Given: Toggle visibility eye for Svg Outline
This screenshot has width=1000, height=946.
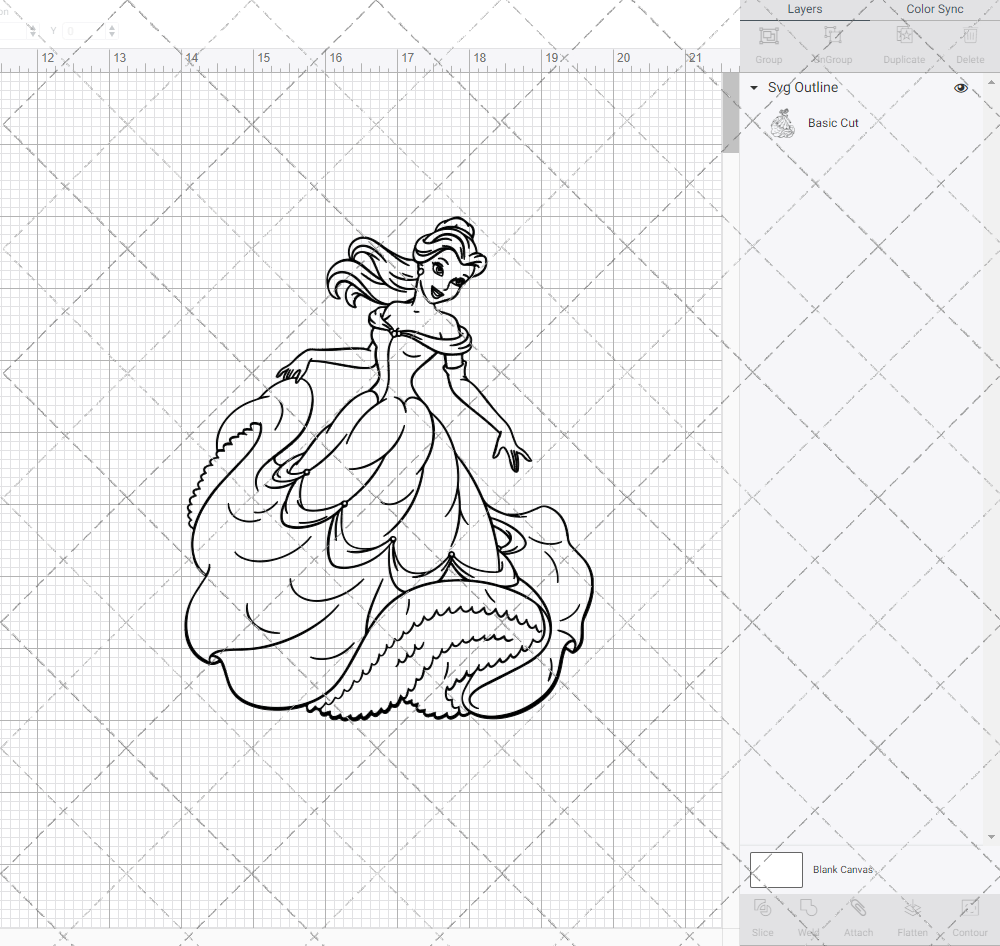Looking at the screenshot, I should [x=960, y=88].
